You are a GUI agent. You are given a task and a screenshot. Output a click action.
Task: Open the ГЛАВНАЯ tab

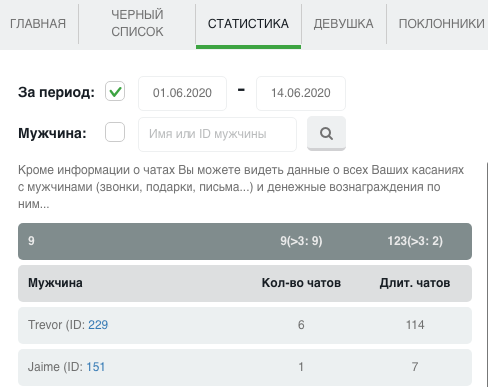(x=38, y=24)
